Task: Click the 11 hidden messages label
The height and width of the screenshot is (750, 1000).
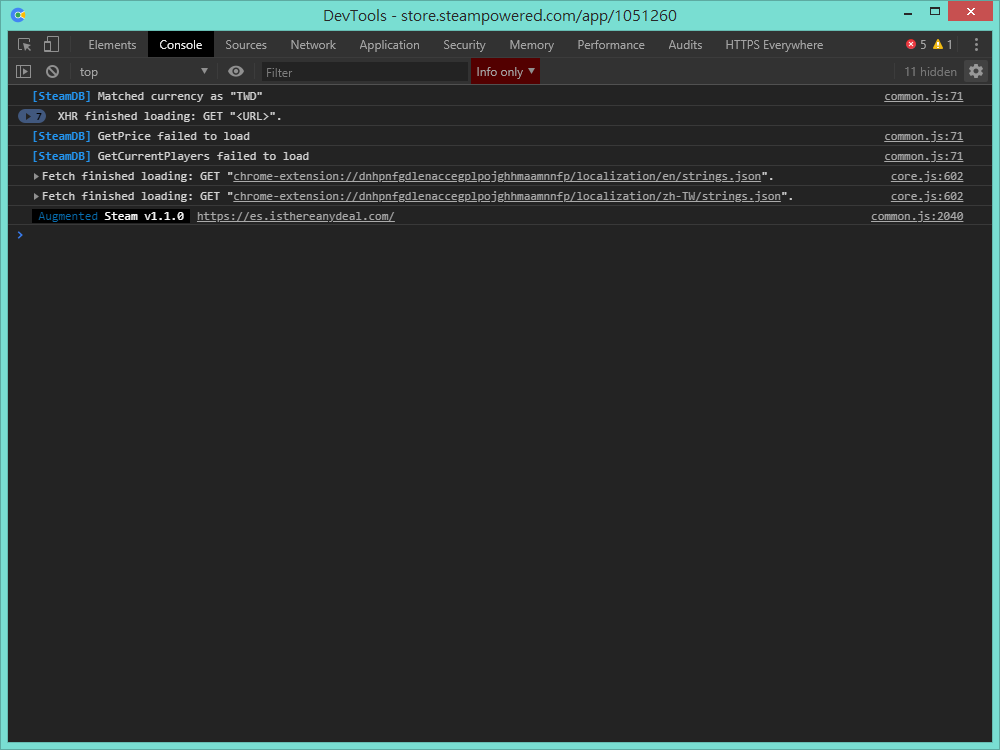Action: 930,71
